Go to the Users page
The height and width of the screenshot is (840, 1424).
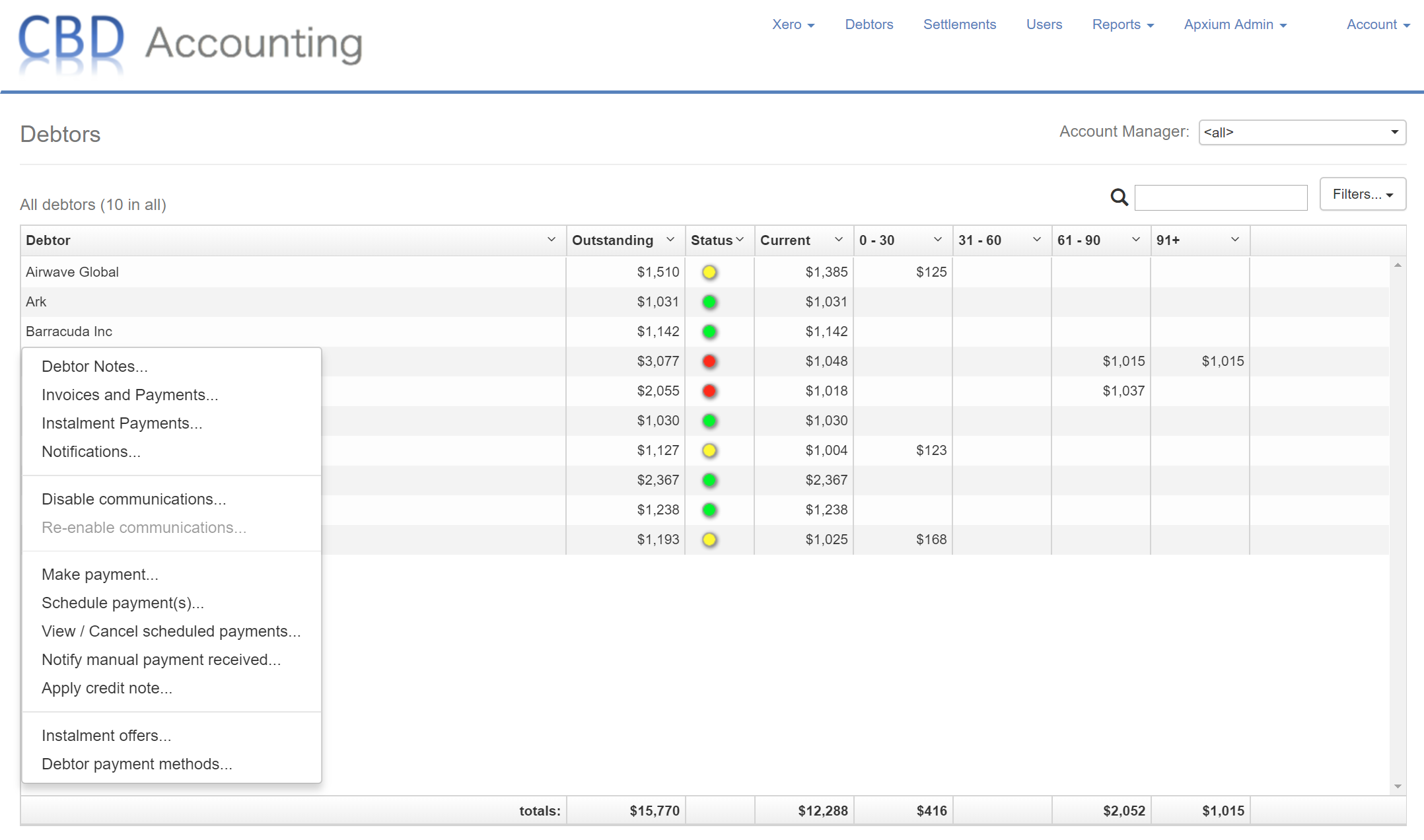tap(1044, 24)
